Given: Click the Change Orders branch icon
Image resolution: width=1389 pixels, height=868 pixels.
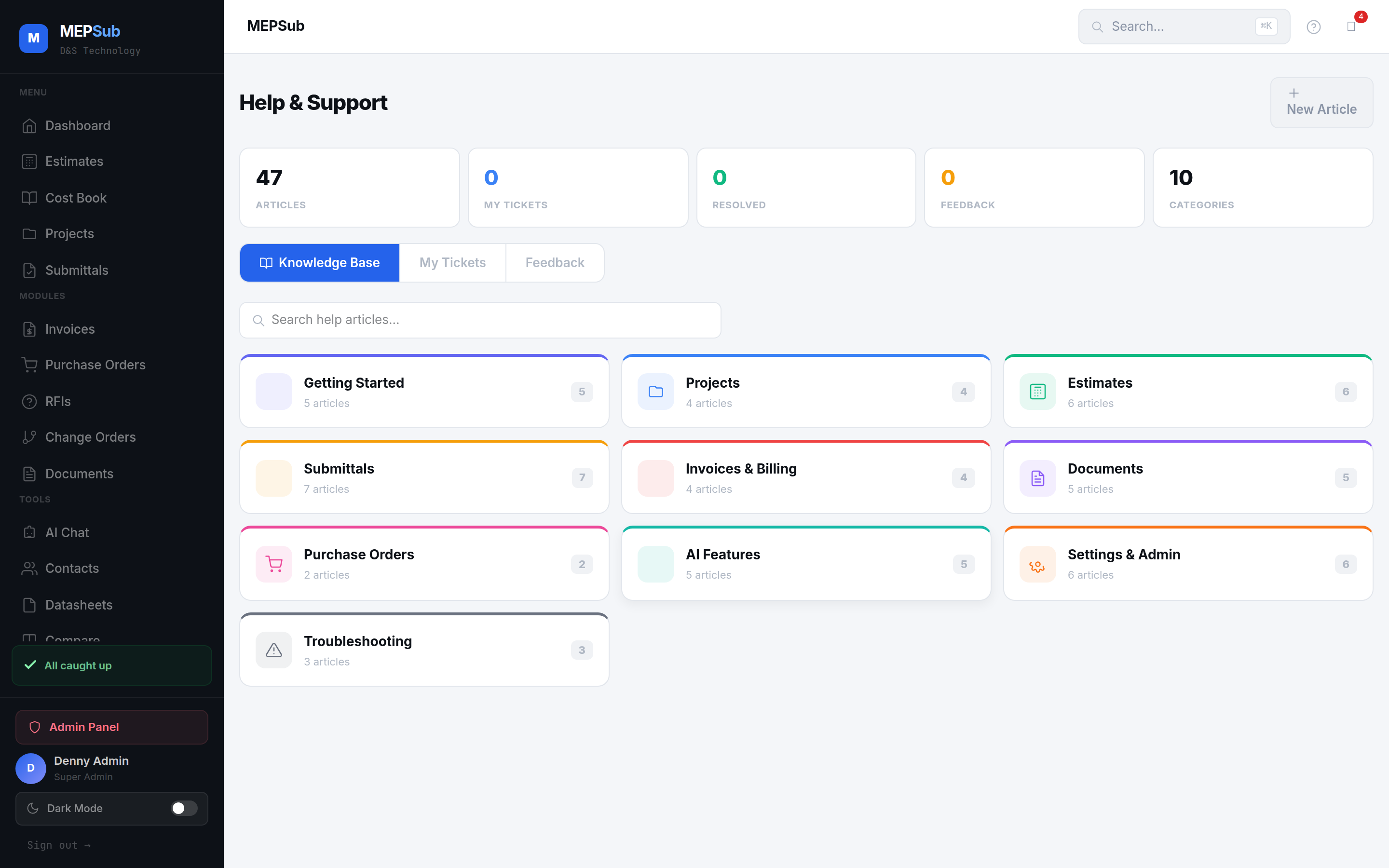Looking at the screenshot, I should tap(30, 437).
